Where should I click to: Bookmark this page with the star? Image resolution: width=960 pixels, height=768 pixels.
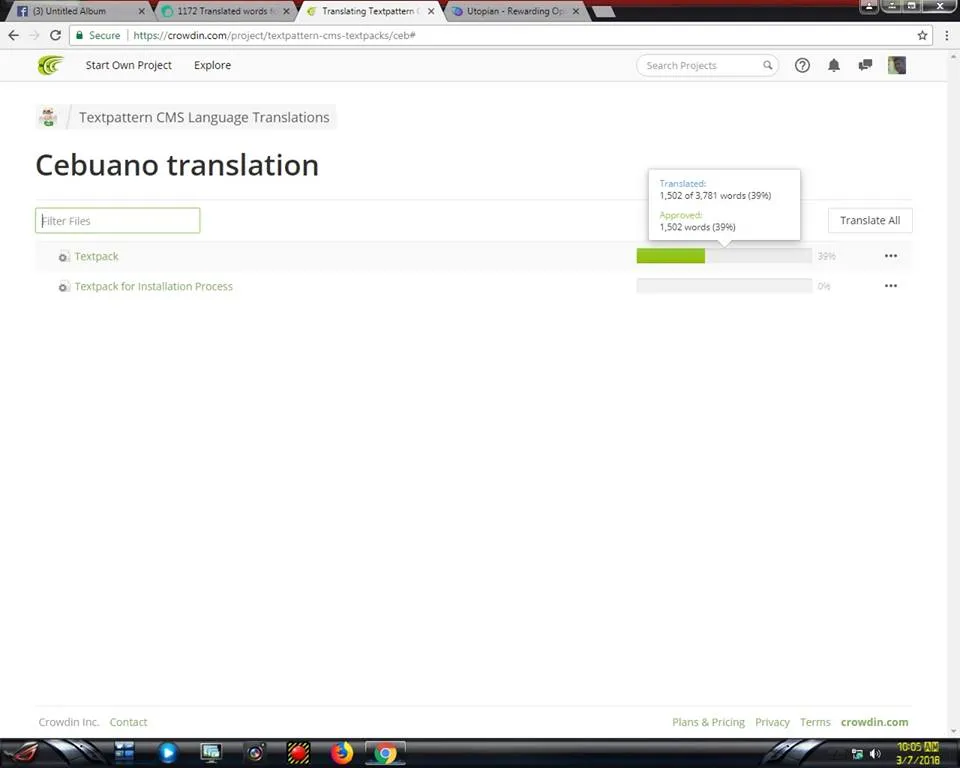[x=922, y=36]
